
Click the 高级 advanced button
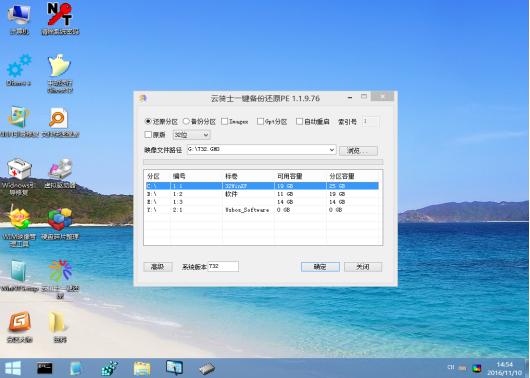tap(158, 267)
